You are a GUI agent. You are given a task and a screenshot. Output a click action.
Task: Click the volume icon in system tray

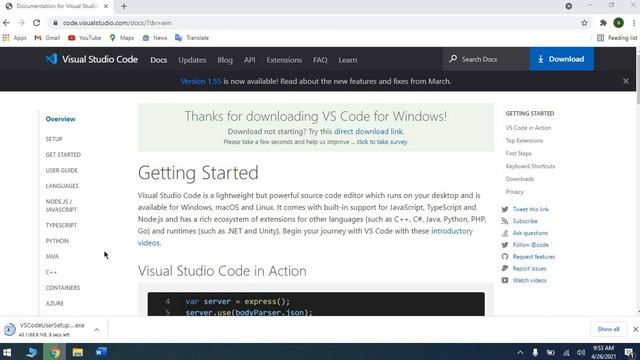pos(581,353)
